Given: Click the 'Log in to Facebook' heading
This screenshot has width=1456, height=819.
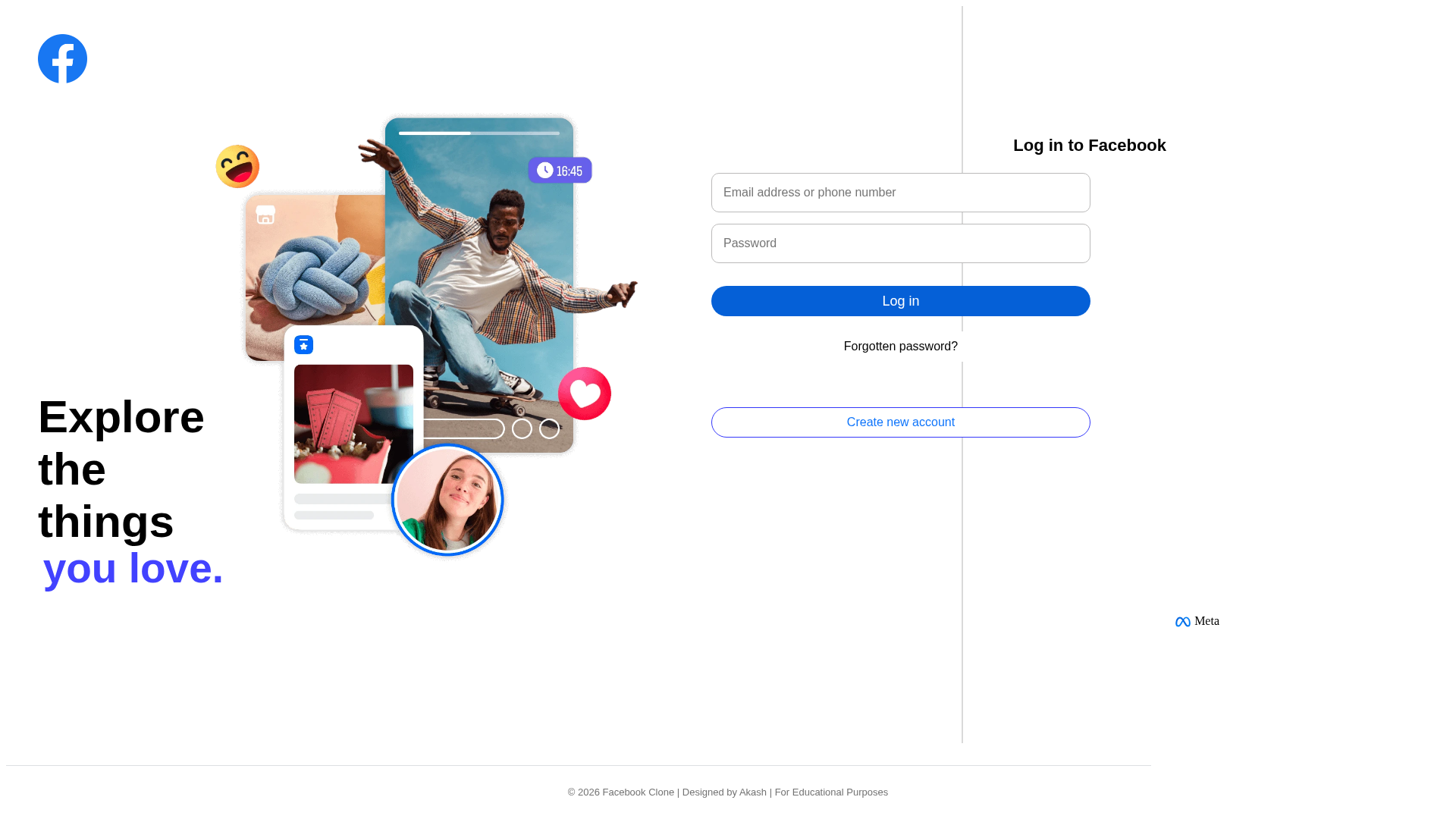Looking at the screenshot, I should (x=1089, y=146).
